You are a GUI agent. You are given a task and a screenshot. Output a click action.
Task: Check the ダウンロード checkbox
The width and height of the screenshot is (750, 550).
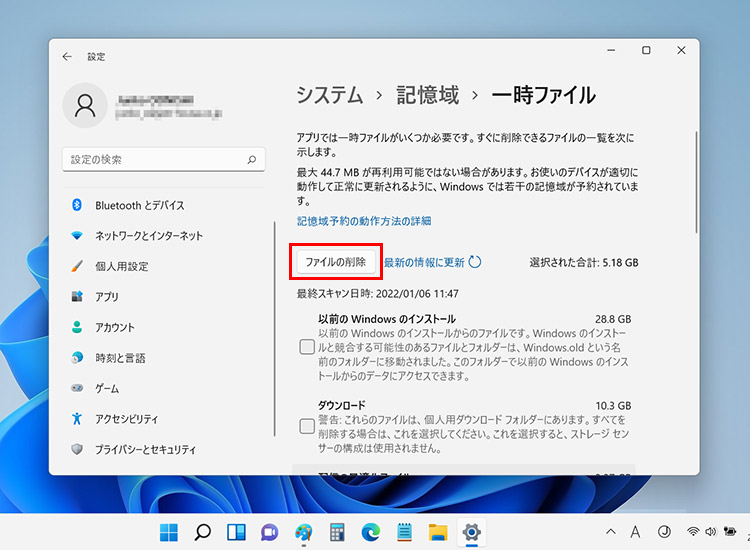pos(308,426)
